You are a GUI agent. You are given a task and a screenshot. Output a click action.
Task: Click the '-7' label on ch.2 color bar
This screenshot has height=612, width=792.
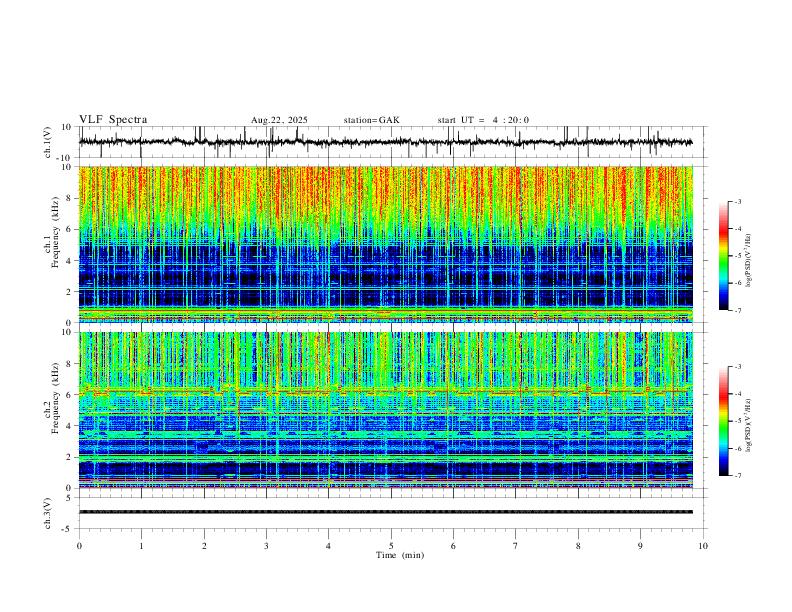(738, 476)
